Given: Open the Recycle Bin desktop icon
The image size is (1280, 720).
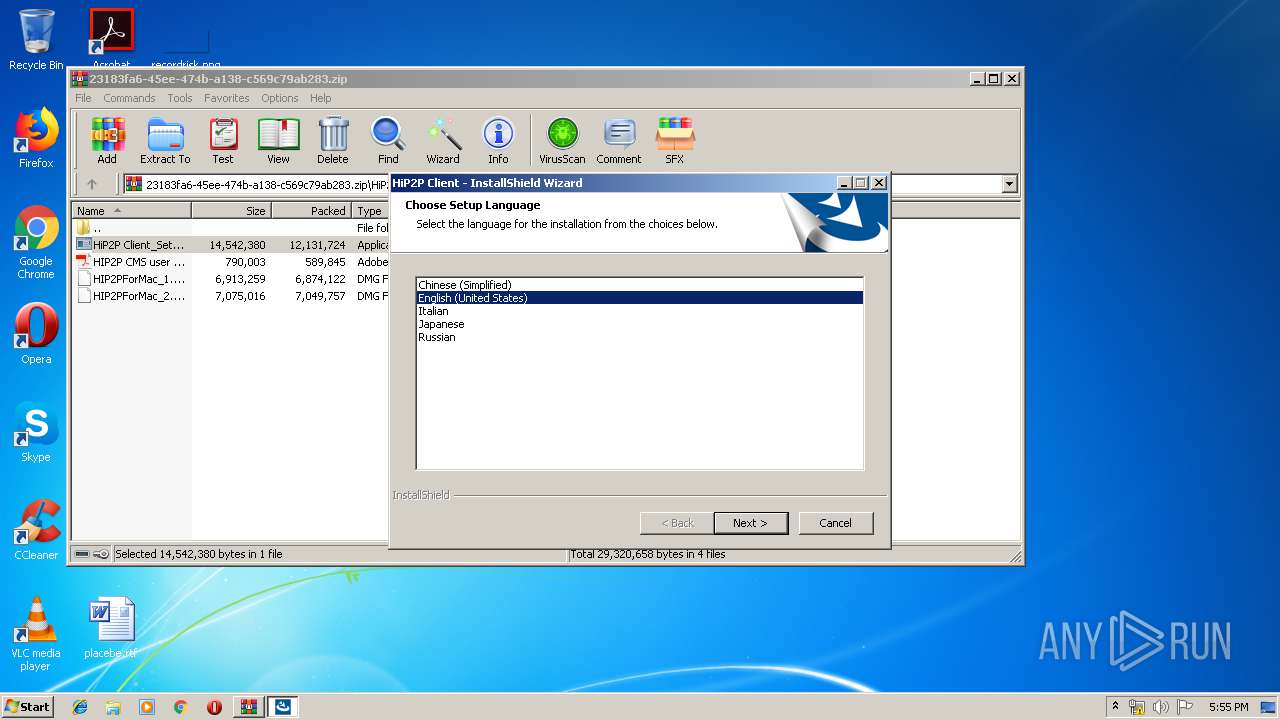Looking at the screenshot, I should pos(36,40).
